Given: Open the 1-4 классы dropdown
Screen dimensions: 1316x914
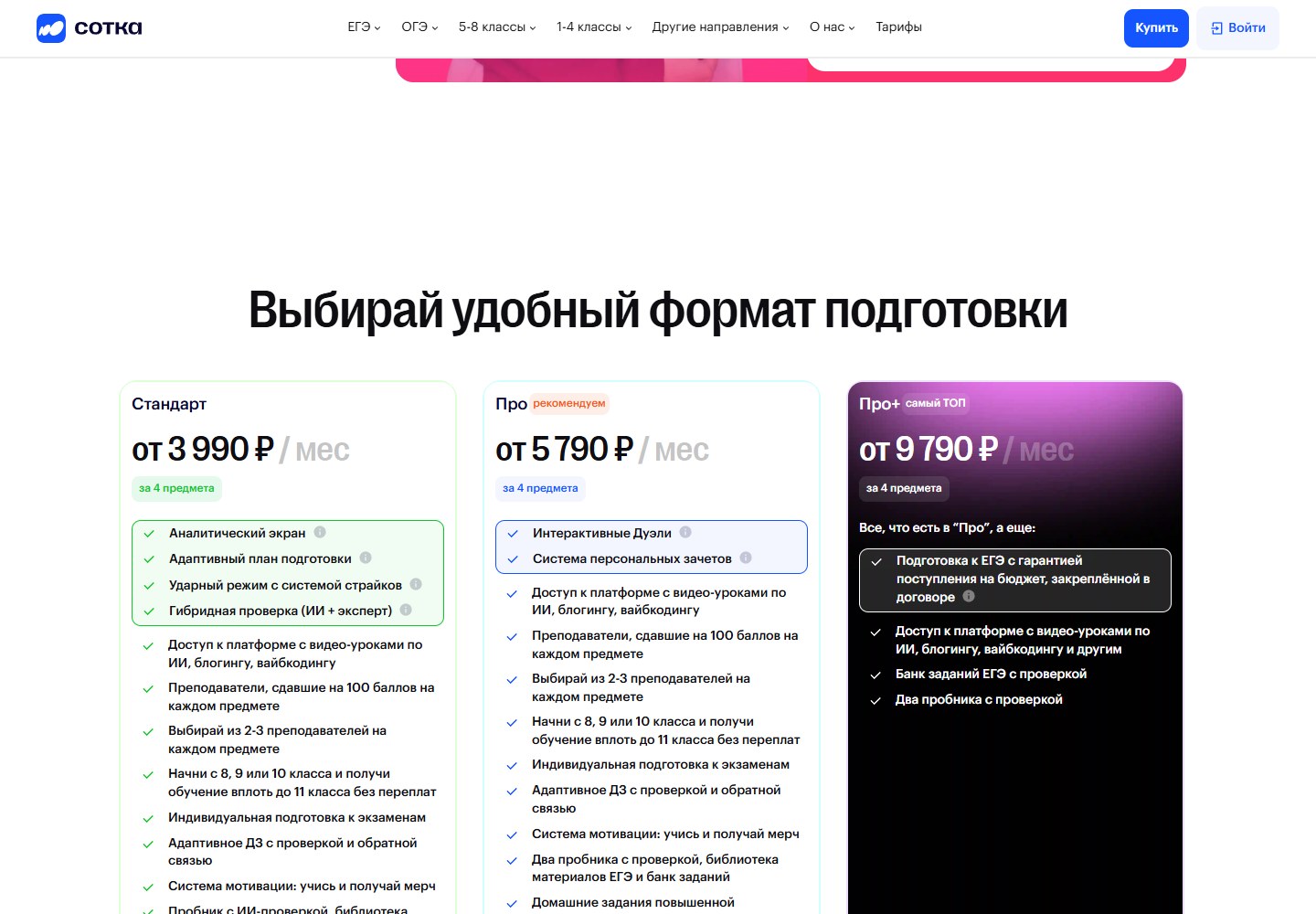Looking at the screenshot, I should 594,27.
